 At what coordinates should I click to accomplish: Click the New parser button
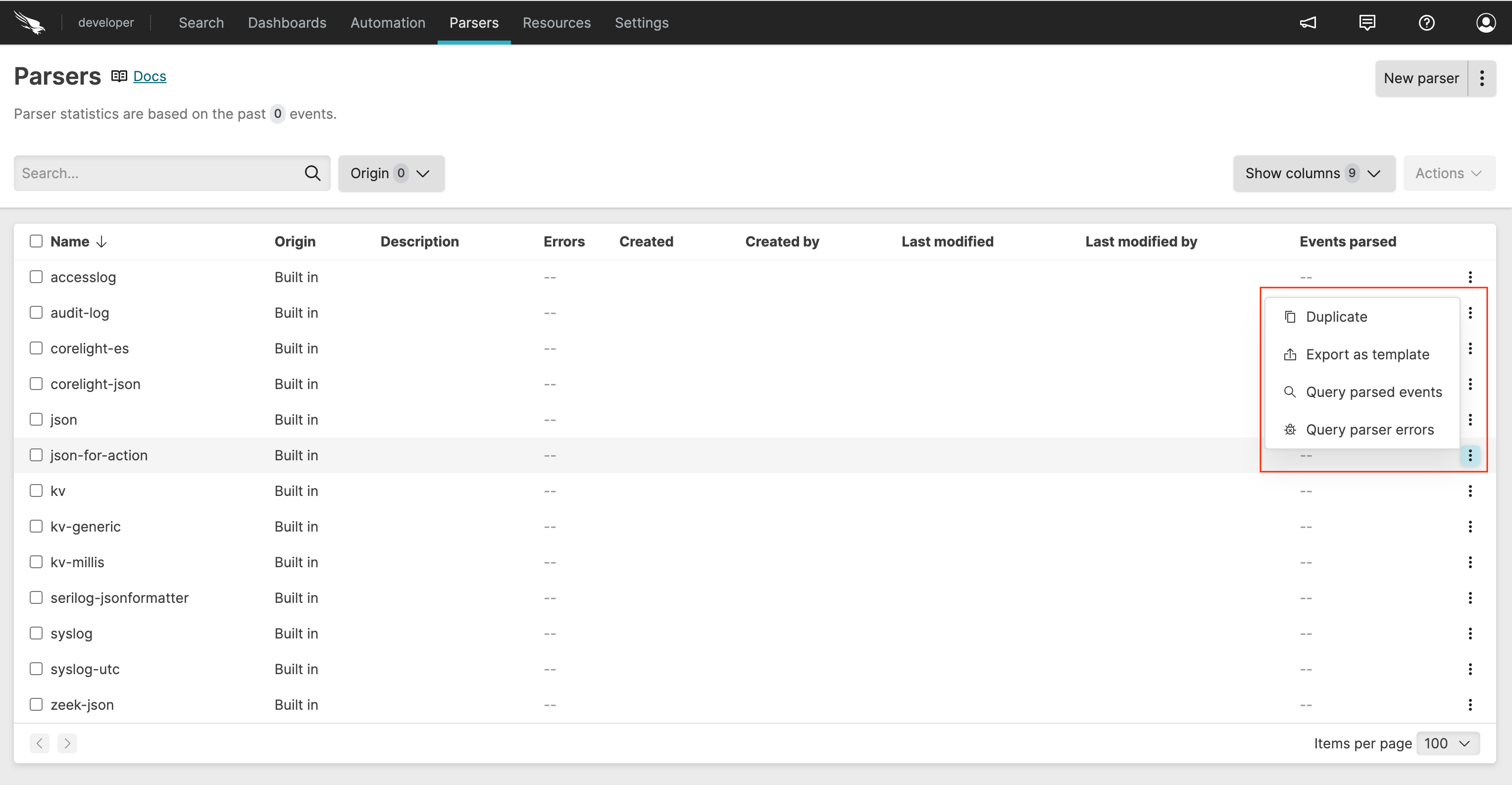pos(1421,78)
